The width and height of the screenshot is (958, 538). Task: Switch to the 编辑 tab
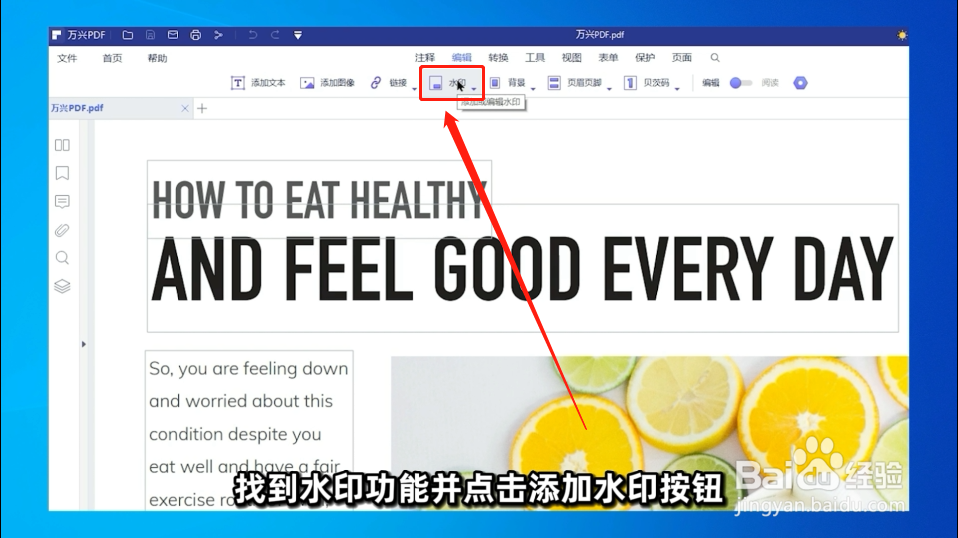coord(461,57)
